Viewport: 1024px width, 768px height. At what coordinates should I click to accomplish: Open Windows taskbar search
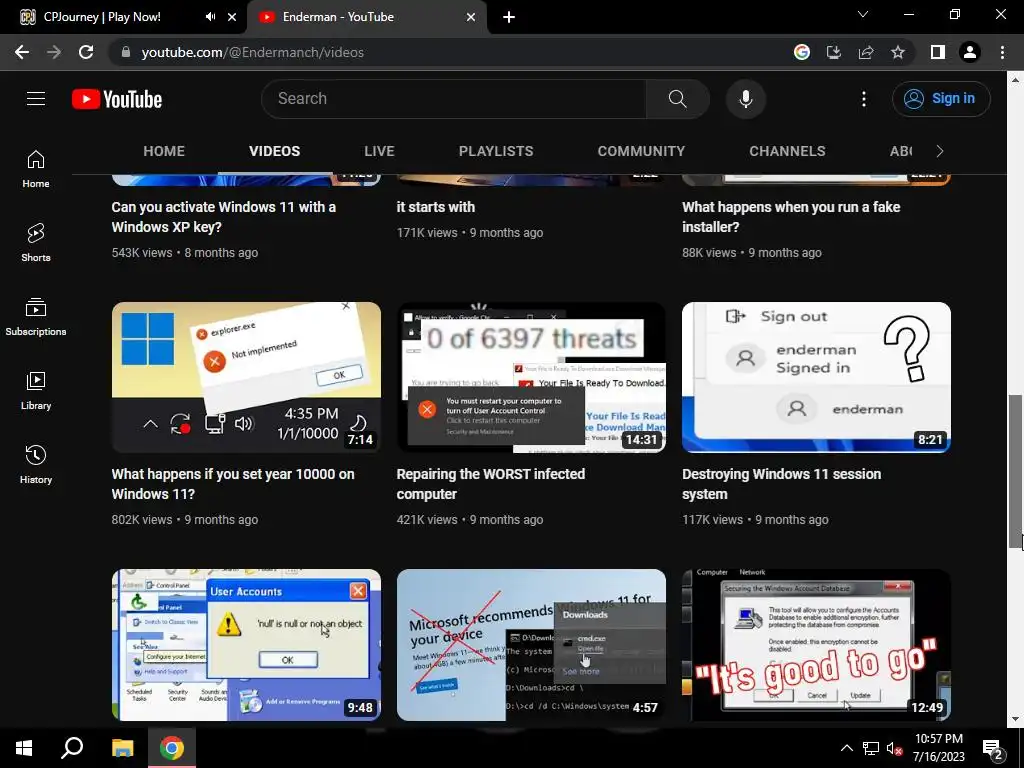coord(72,748)
